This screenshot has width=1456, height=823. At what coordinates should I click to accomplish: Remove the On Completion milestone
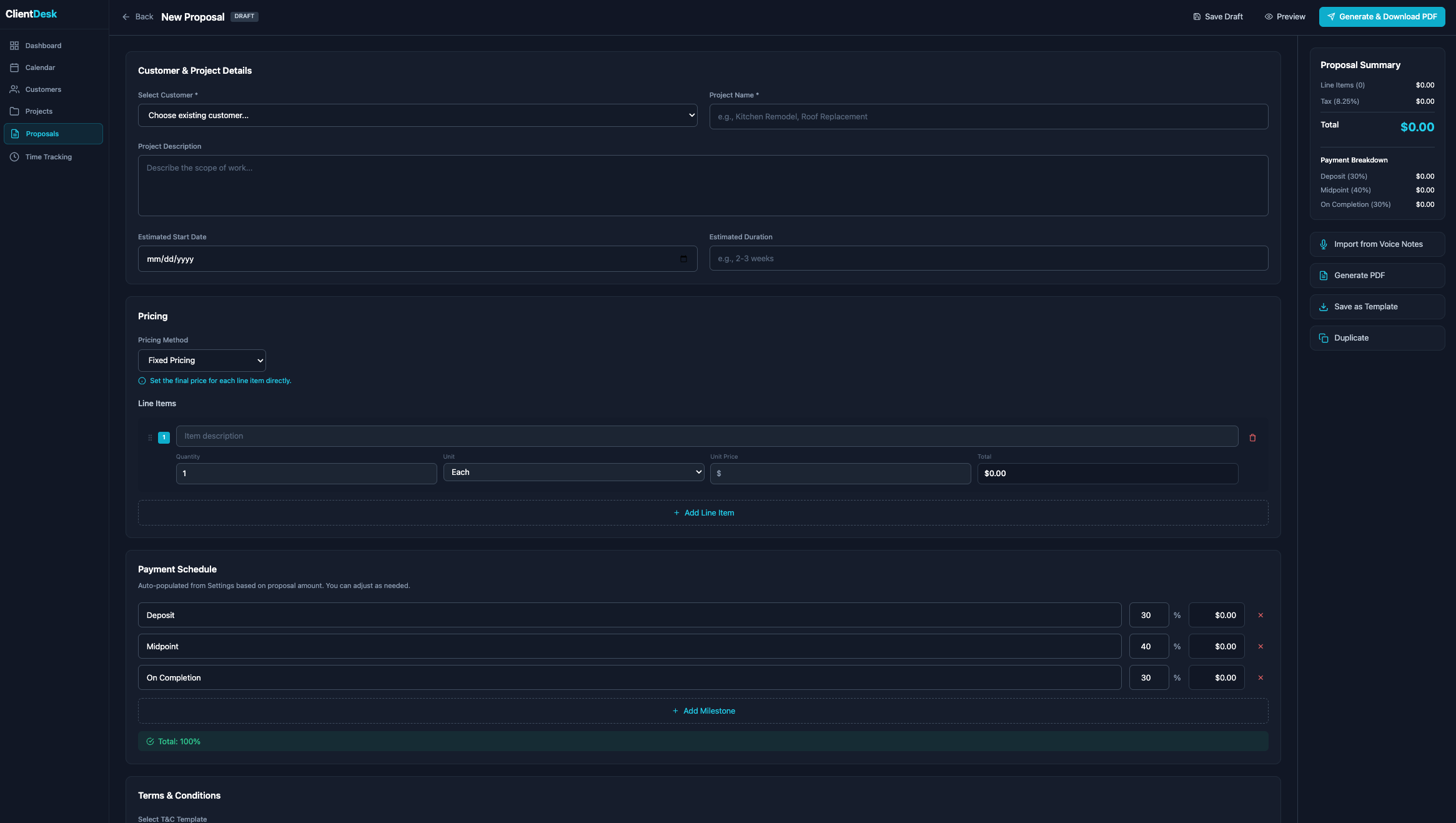click(x=1260, y=677)
